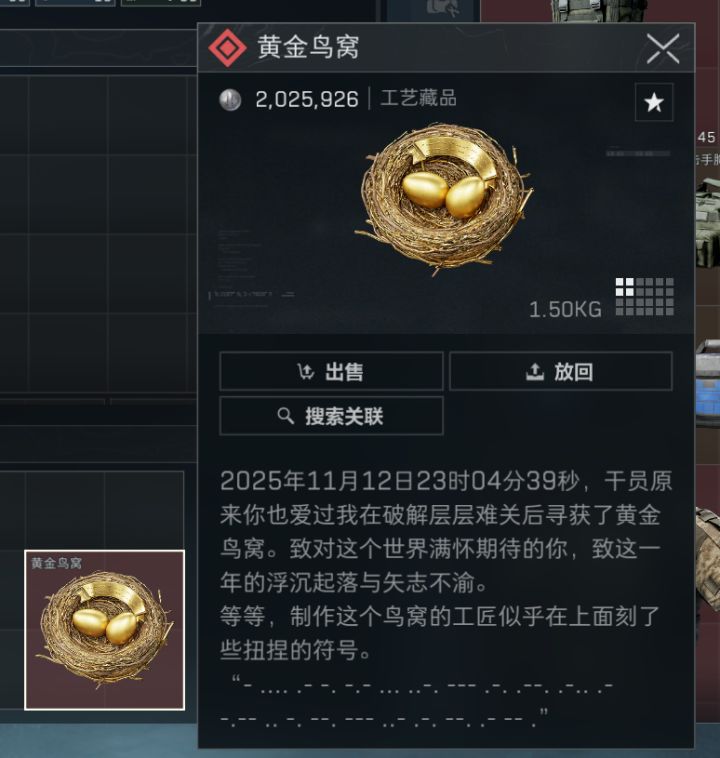
Task: Click the silver currency coin icon
Action: (230, 100)
